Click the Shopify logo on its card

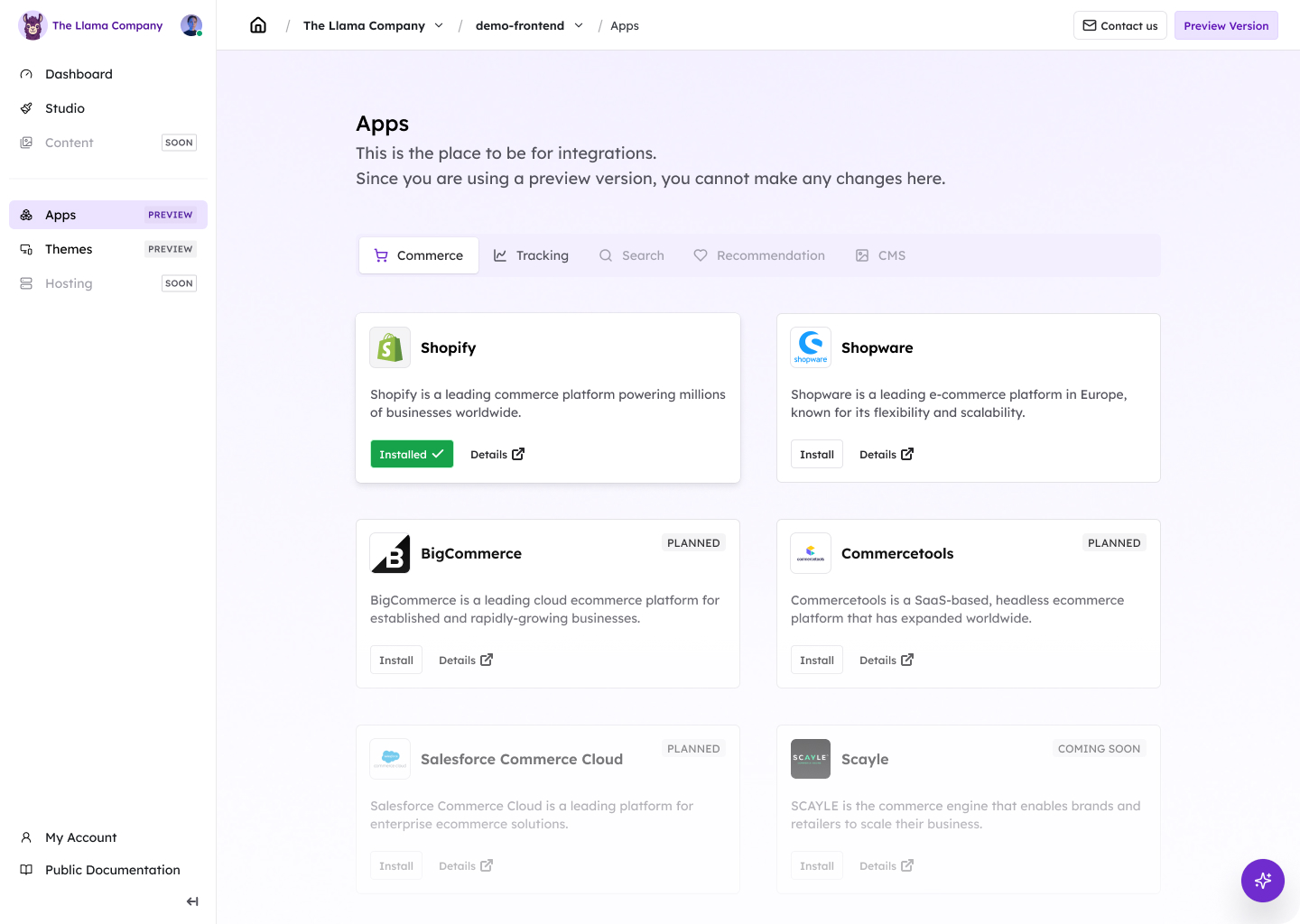(389, 346)
